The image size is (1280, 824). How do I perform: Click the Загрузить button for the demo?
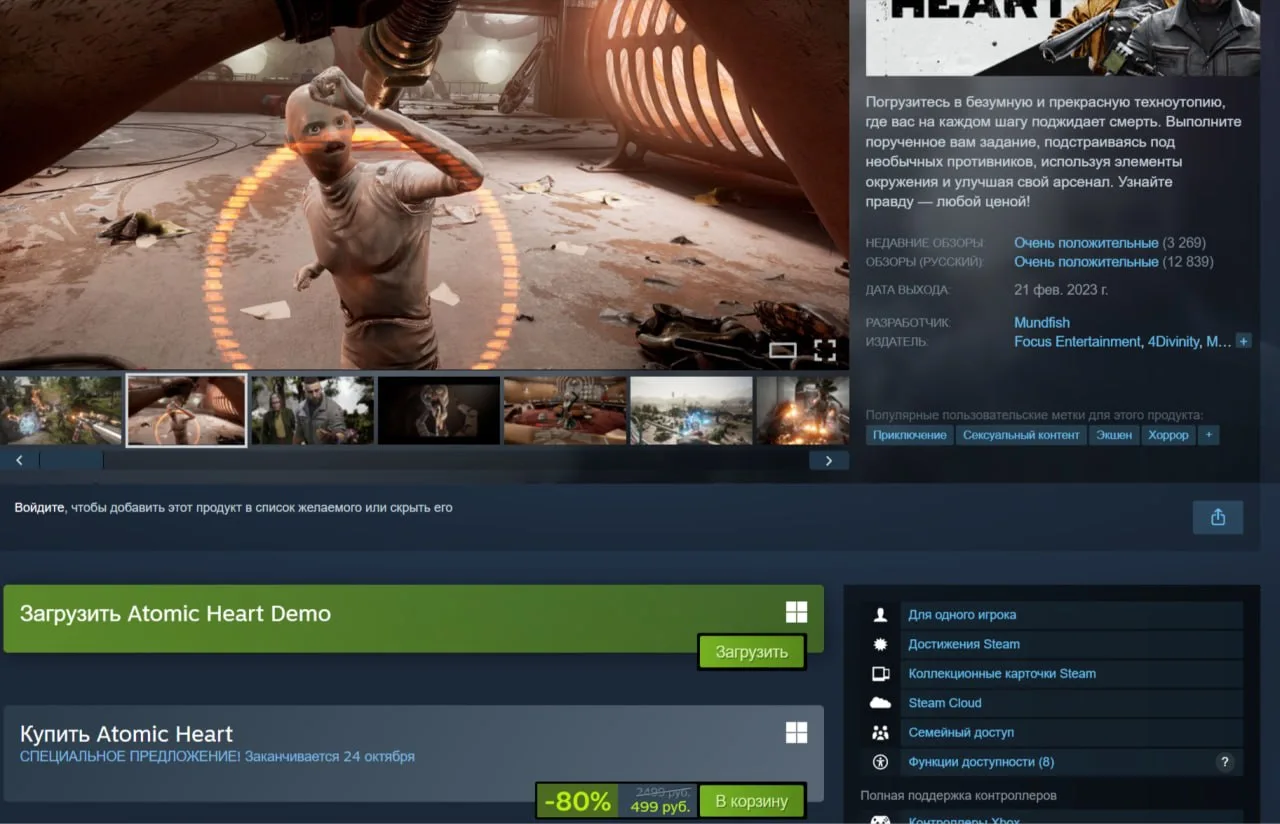(x=751, y=652)
